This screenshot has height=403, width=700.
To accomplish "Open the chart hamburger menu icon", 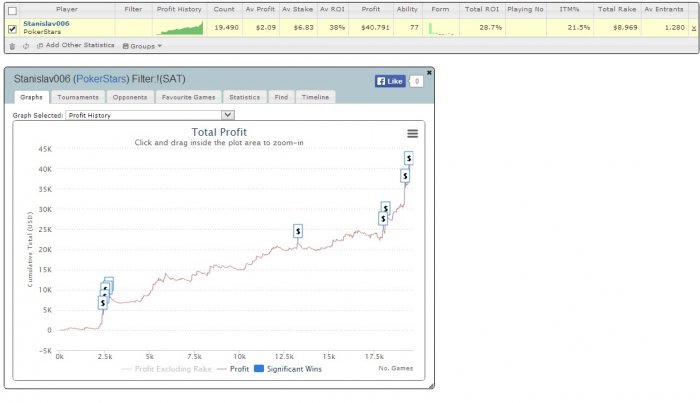I will click(412, 133).
